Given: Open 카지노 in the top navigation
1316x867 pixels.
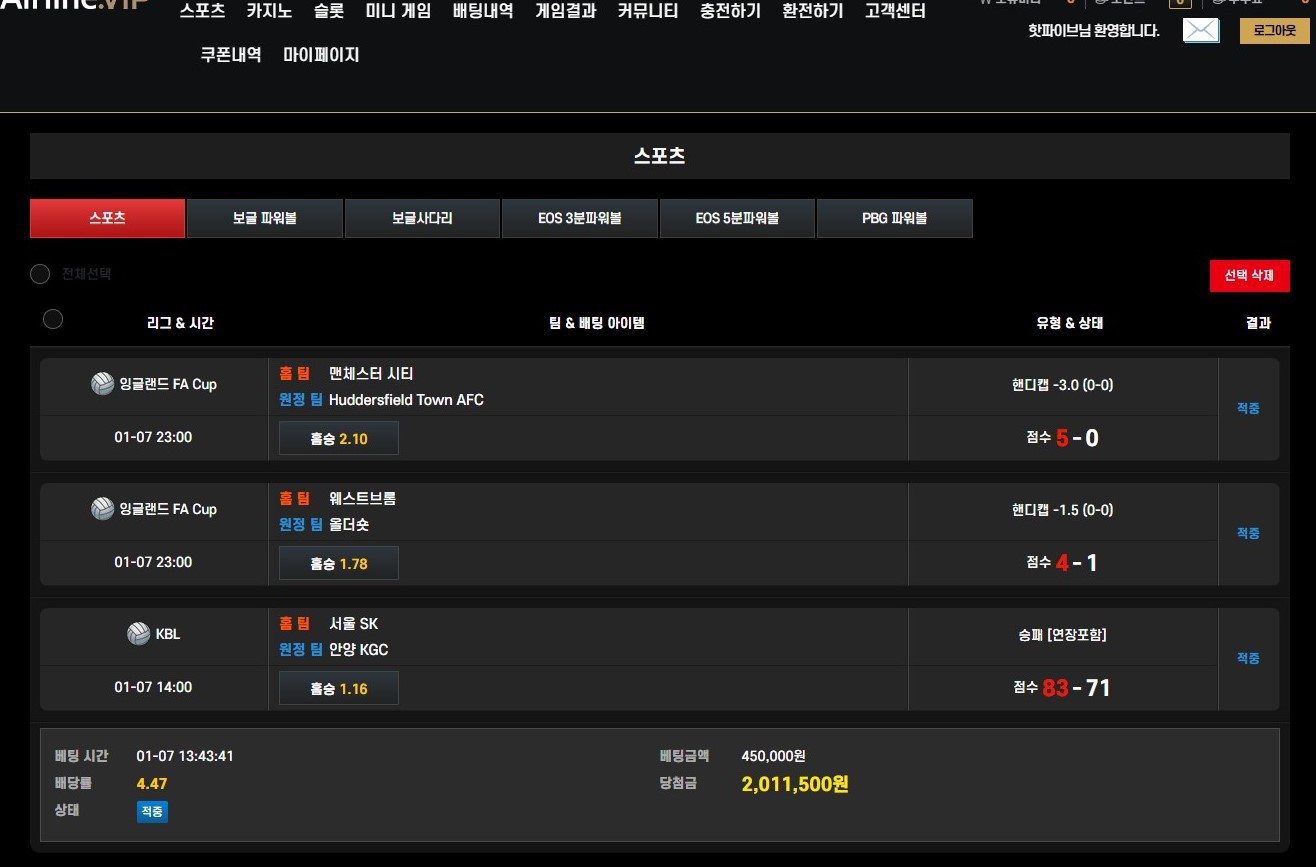Looking at the screenshot, I should click(268, 12).
